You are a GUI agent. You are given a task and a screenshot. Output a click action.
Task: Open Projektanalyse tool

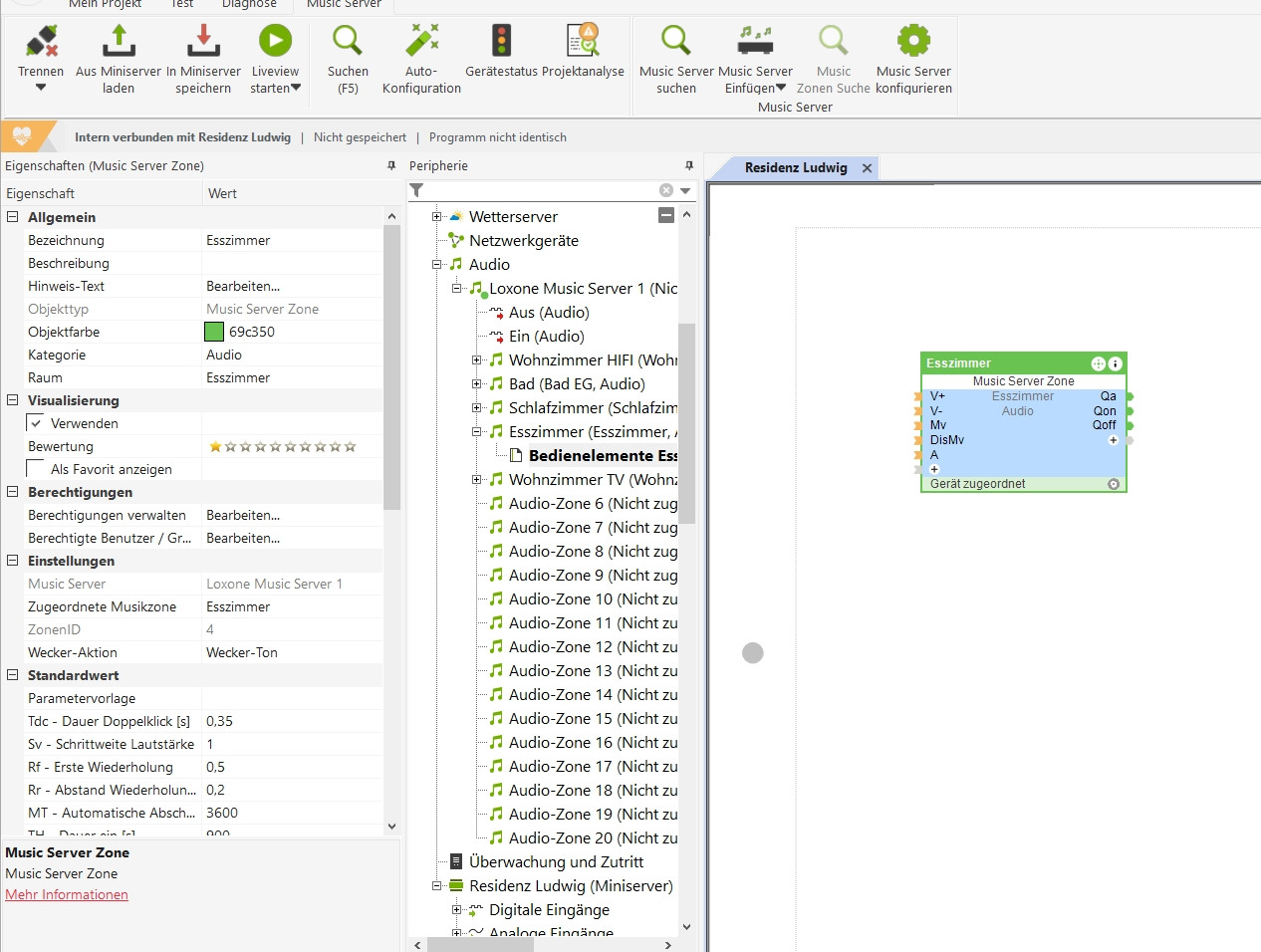[583, 42]
